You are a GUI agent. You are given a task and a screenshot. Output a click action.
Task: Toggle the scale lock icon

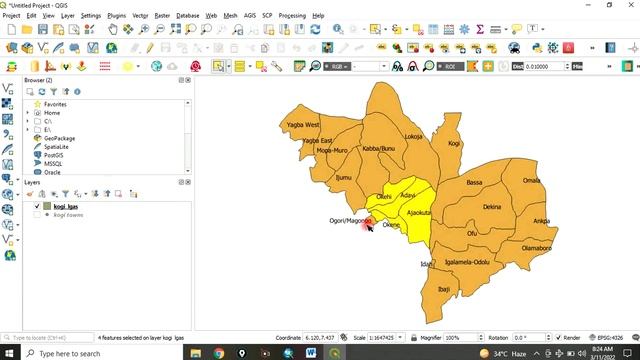413,338
